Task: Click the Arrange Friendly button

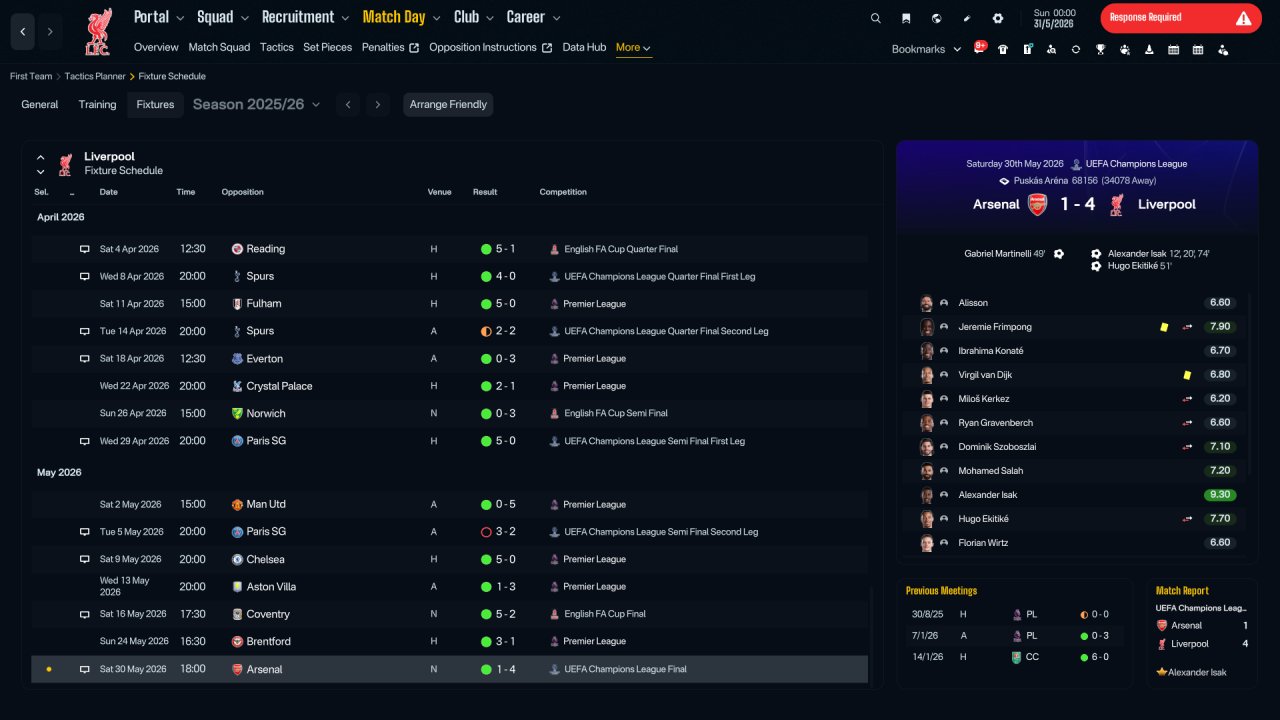Action: tap(448, 104)
